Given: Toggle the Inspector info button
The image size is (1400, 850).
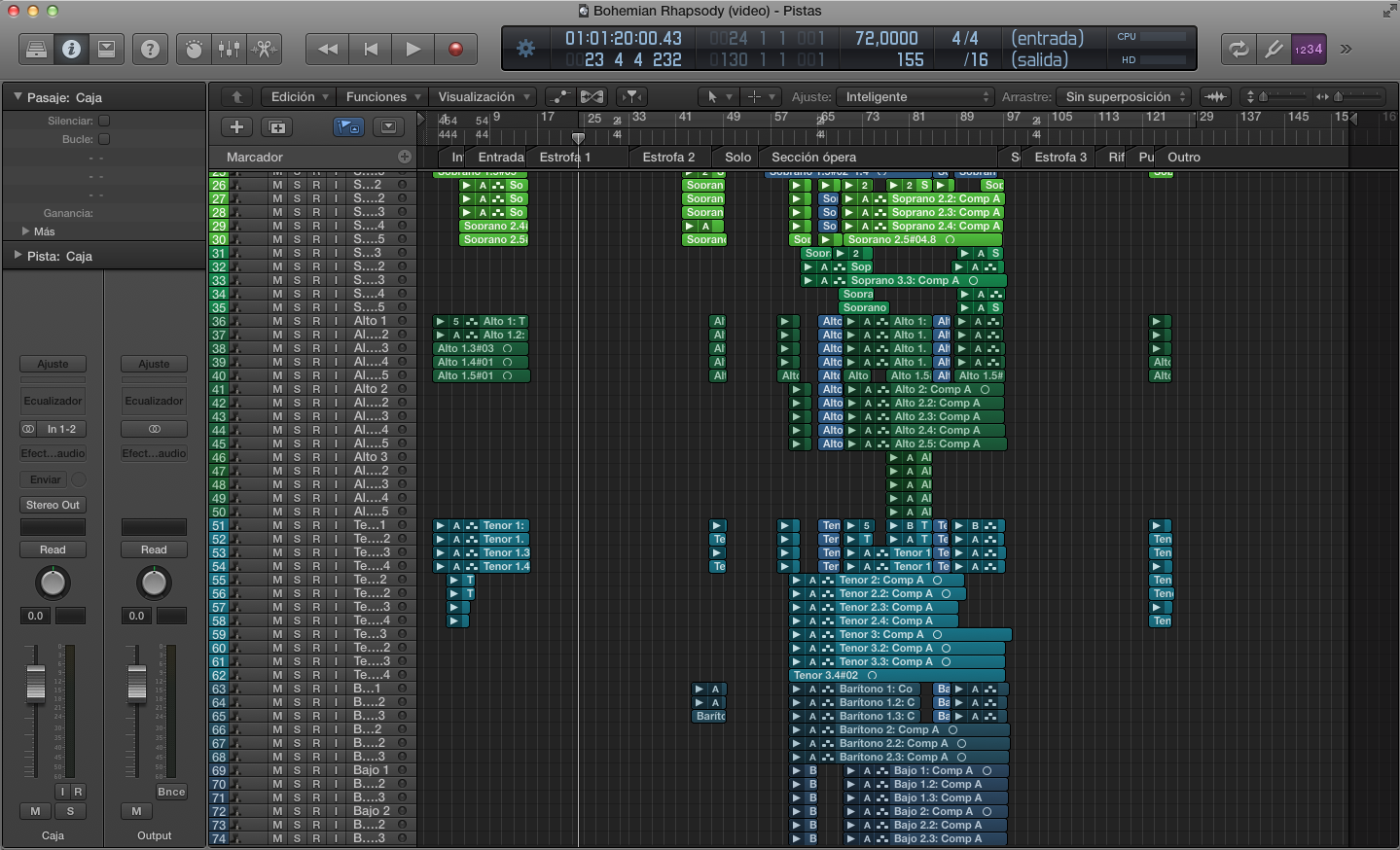Looking at the screenshot, I should (72, 49).
